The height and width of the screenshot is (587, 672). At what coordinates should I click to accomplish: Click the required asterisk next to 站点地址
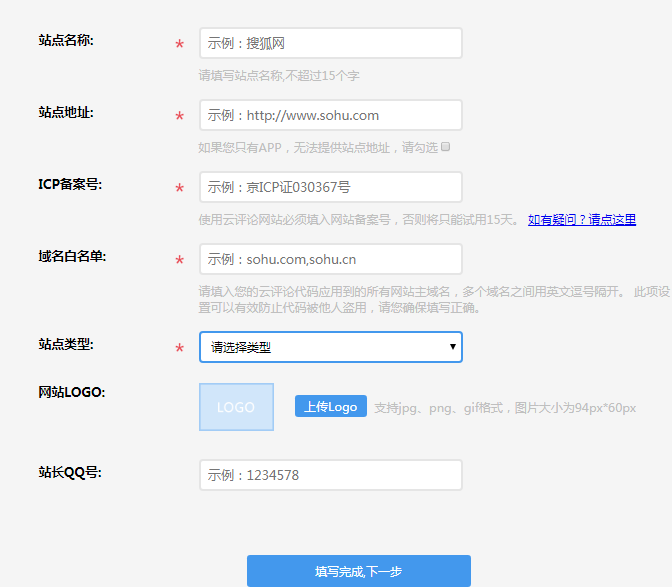[x=179, y=117]
